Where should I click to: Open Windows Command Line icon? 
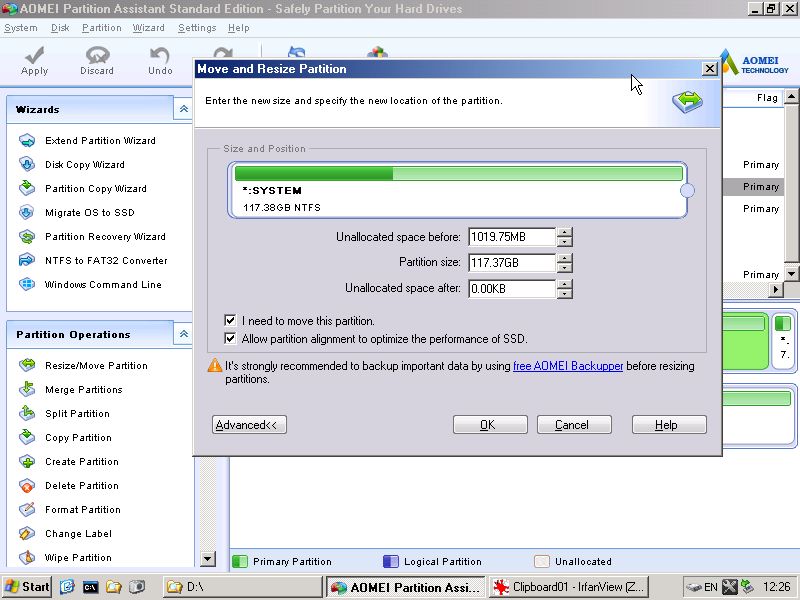(27, 284)
